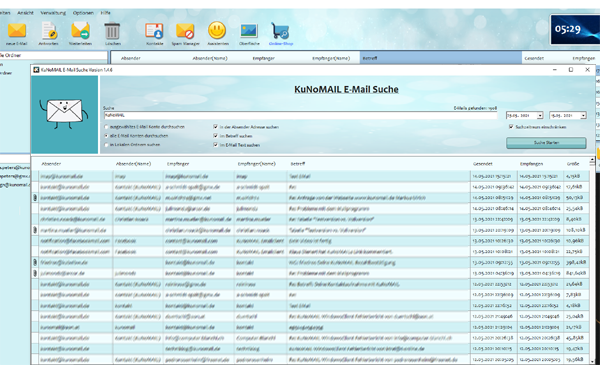The height and width of the screenshot is (365, 600).
Task: Select 'alle E-Mail Konten durchsuchen' radio
Action: pyautogui.click(x=106, y=136)
